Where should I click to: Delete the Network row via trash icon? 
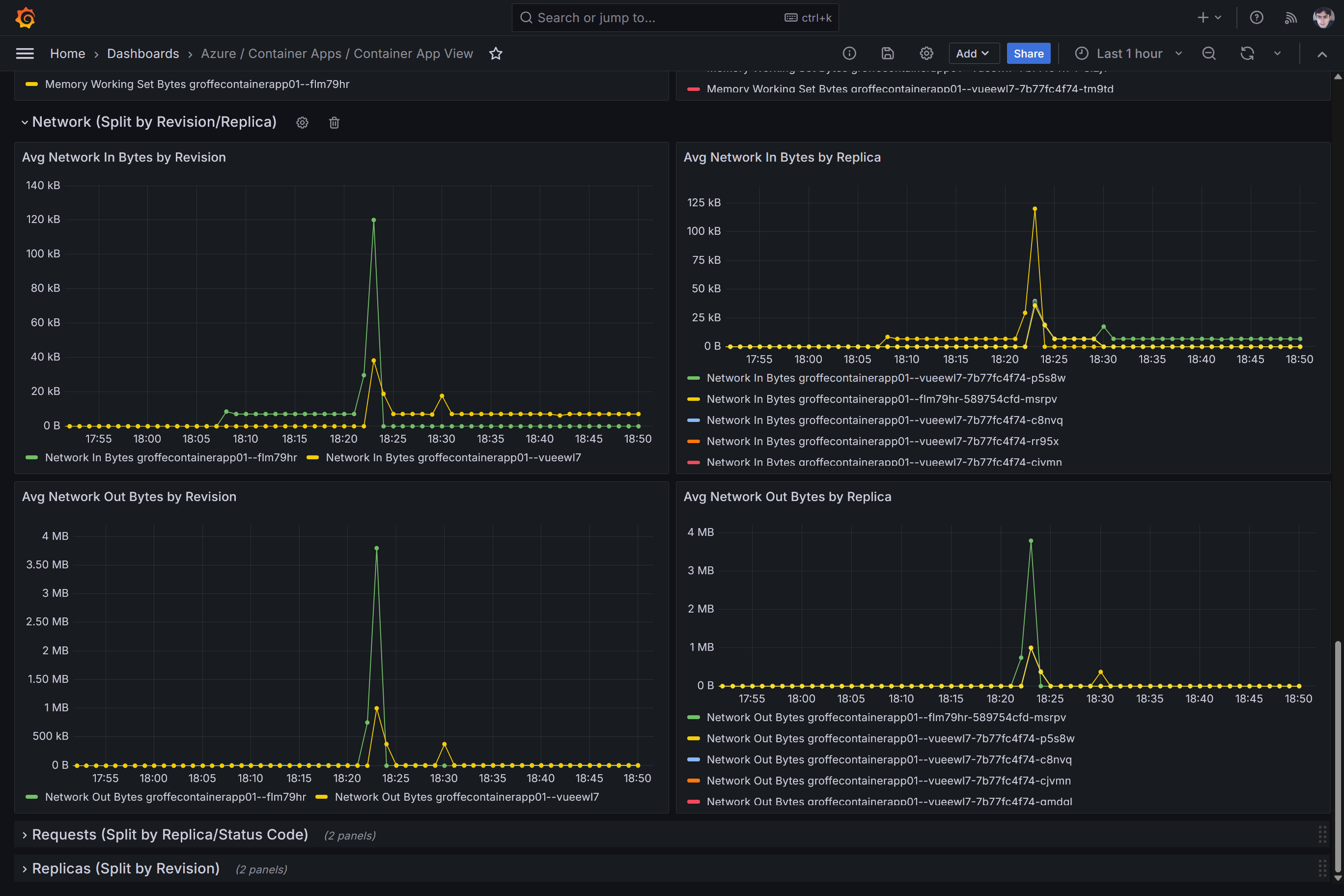[x=335, y=123]
